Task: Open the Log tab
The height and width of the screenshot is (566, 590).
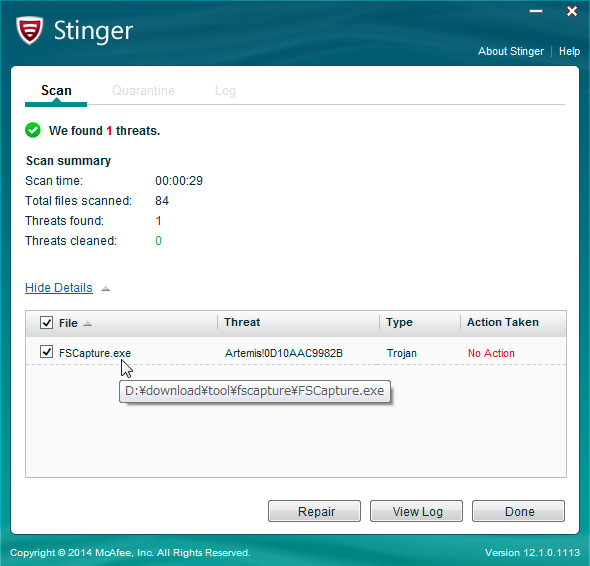Action: click(225, 91)
